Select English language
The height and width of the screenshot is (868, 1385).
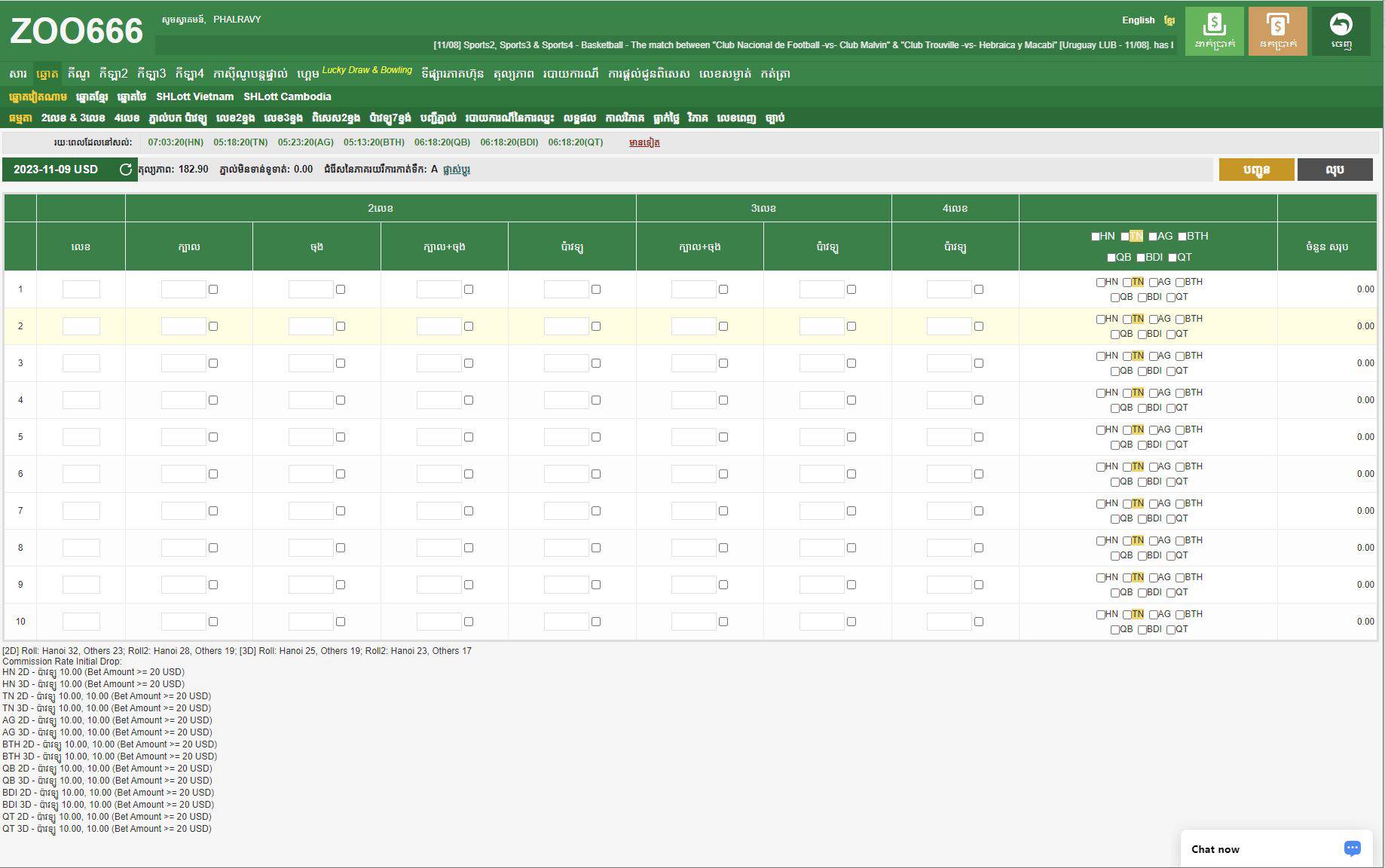1138,20
